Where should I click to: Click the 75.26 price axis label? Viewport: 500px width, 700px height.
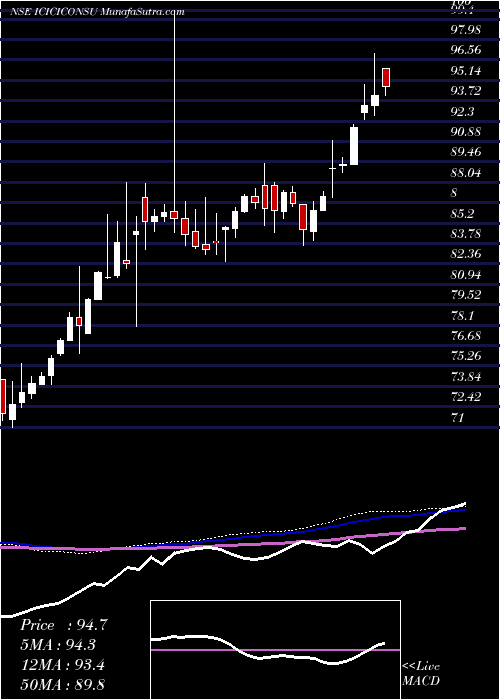(x=466, y=357)
